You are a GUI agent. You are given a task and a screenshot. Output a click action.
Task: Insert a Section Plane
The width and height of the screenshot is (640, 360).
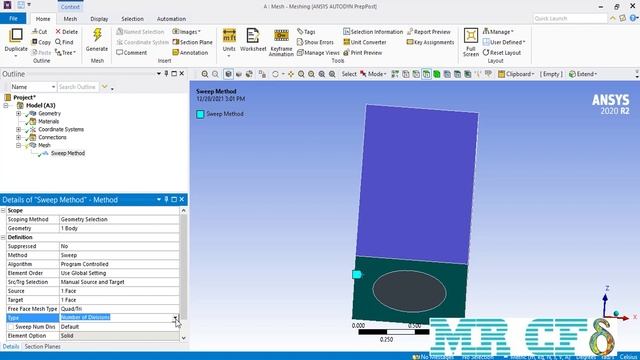coord(192,42)
